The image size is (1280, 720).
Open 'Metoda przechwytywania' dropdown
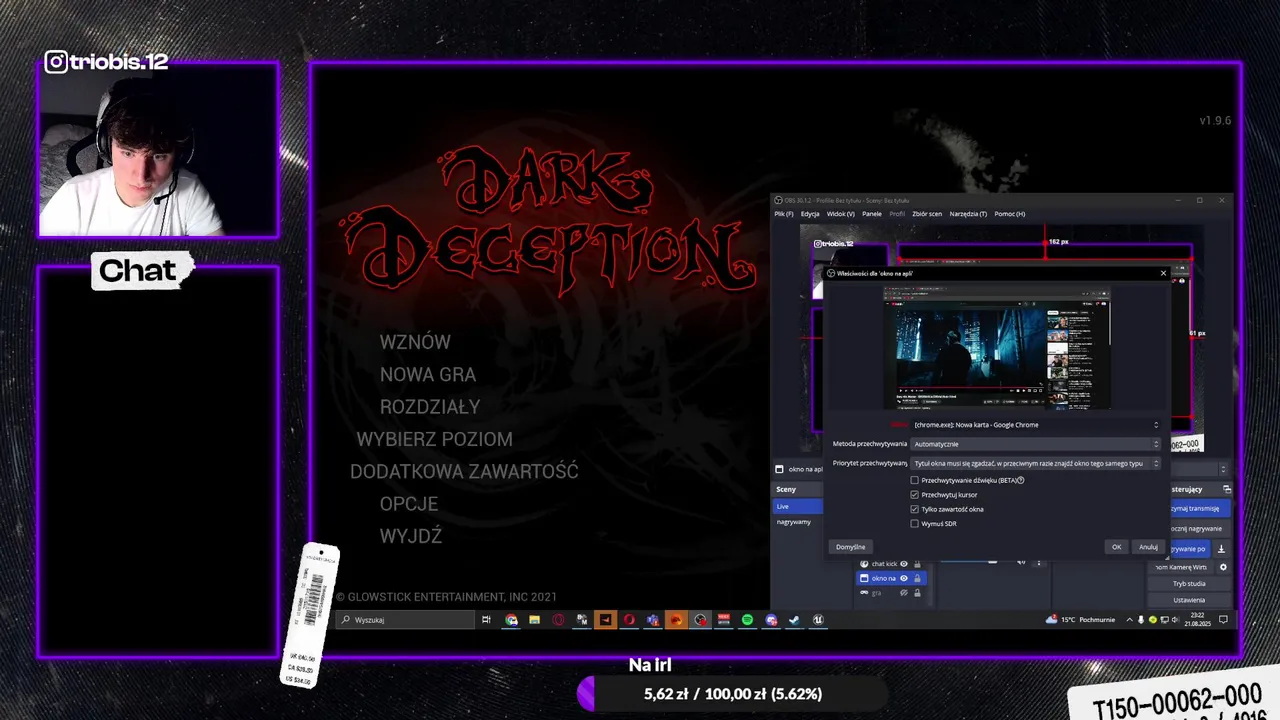(1035, 444)
